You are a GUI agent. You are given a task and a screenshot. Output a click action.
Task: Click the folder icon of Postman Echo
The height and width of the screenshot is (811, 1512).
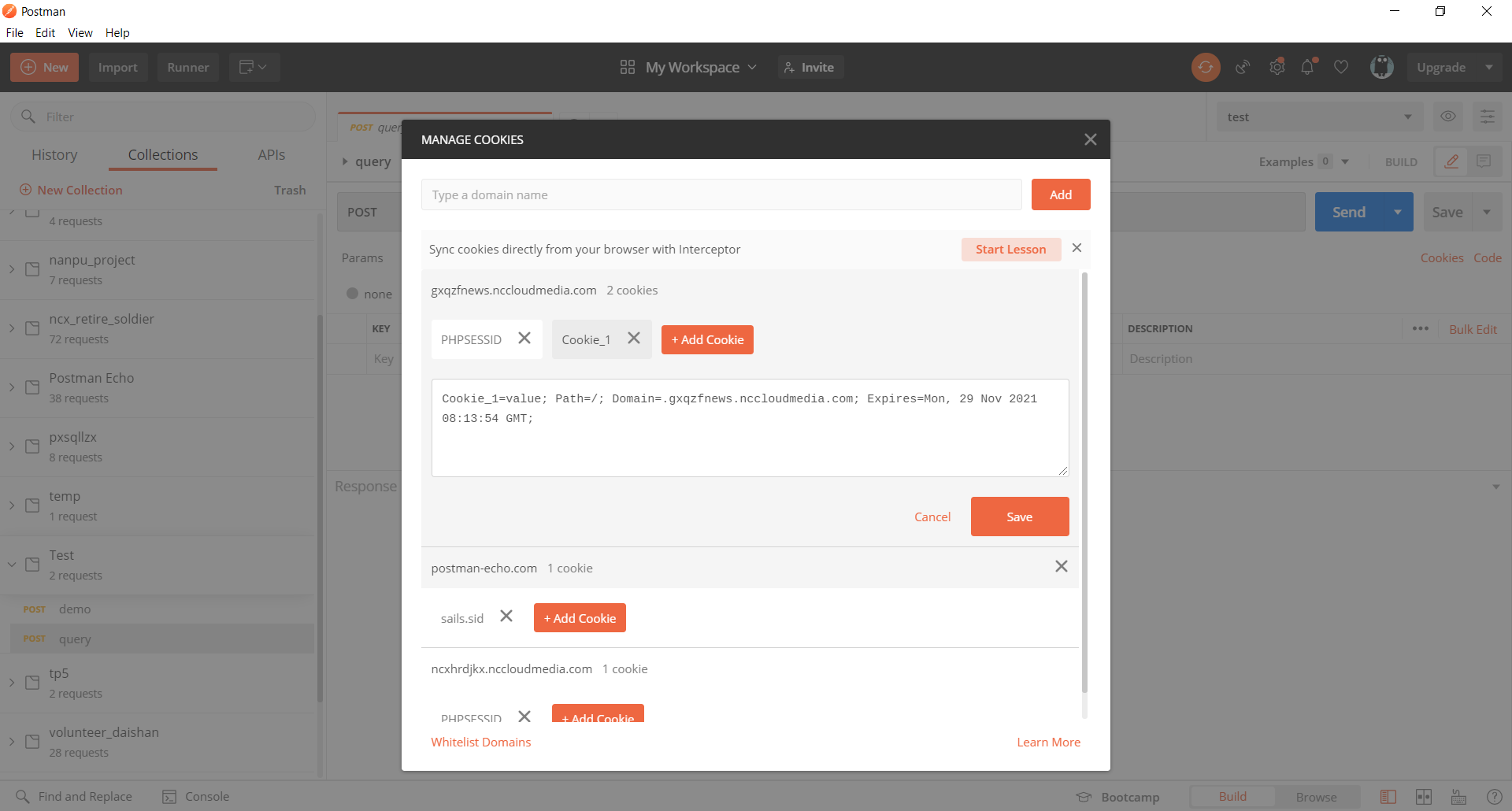pos(32,387)
